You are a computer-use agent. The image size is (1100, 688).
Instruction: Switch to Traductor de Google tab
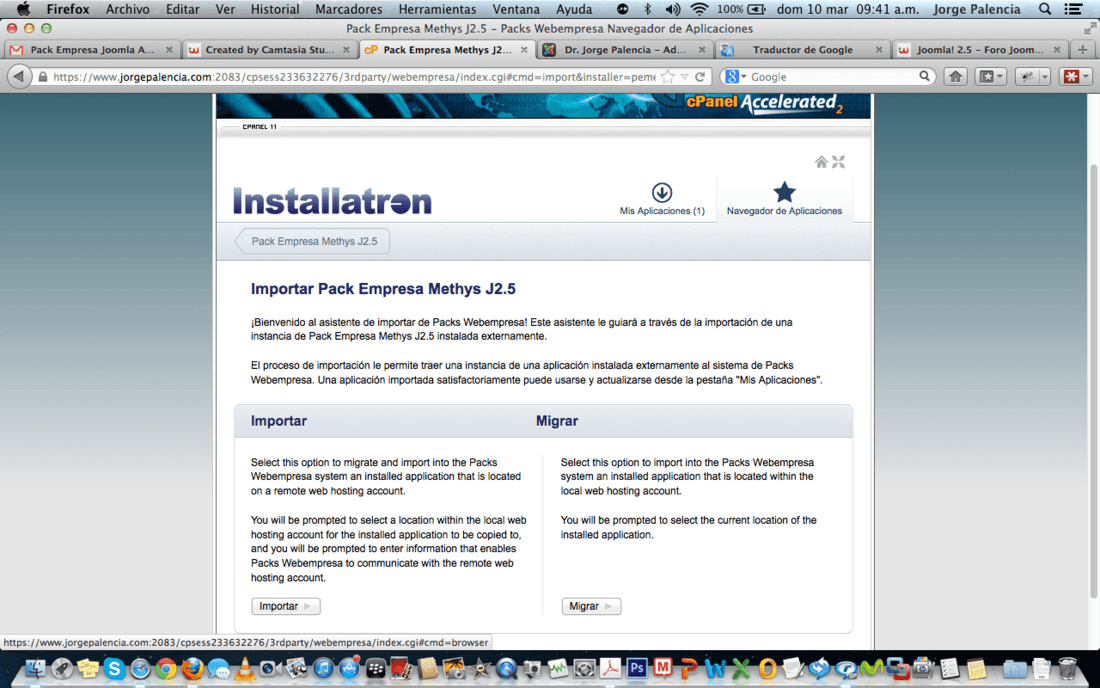pos(802,50)
